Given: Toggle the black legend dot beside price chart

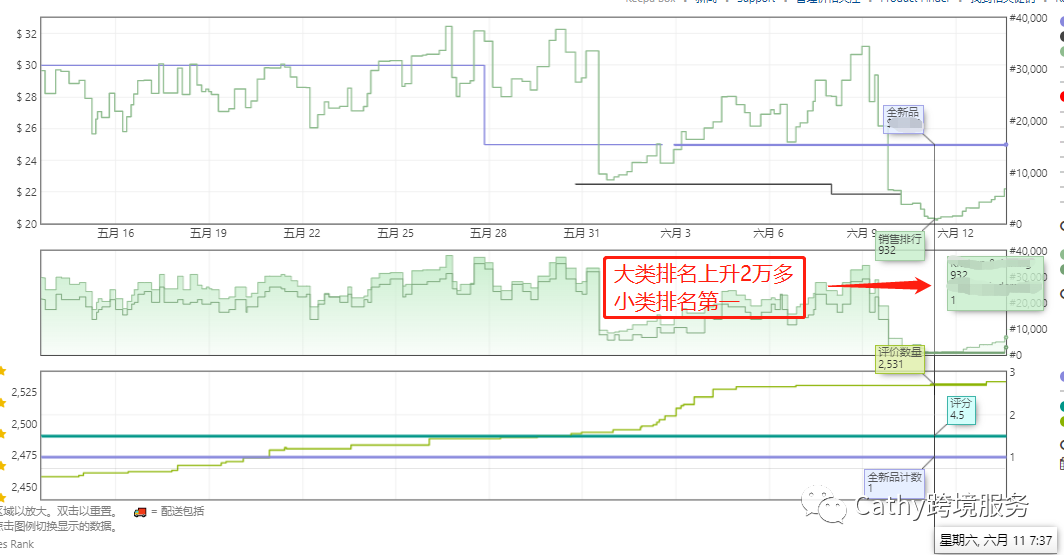Looking at the screenshot, I should pos(1061,37).
